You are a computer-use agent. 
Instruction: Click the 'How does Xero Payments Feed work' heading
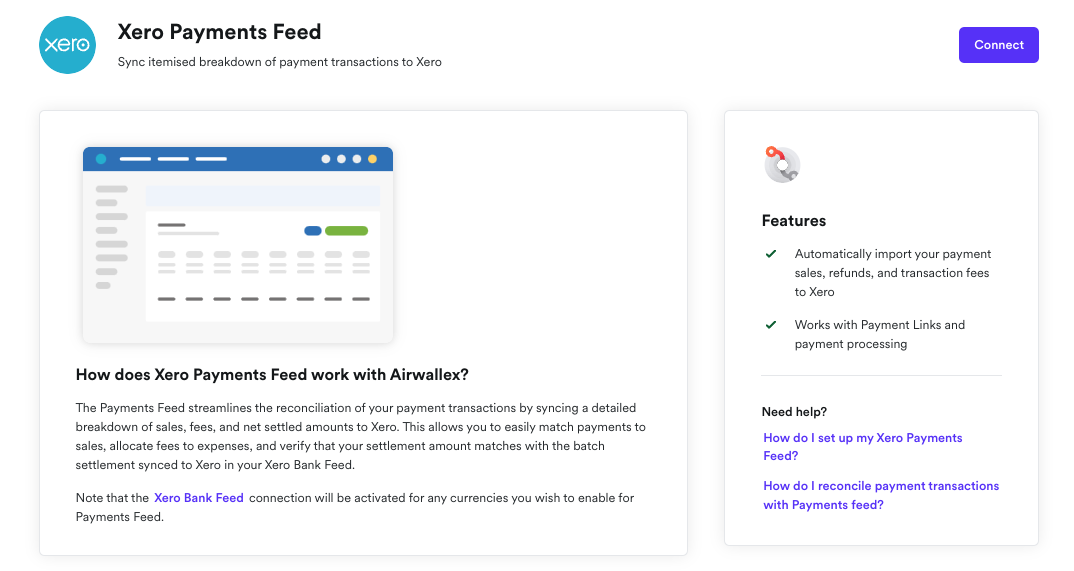272,375
